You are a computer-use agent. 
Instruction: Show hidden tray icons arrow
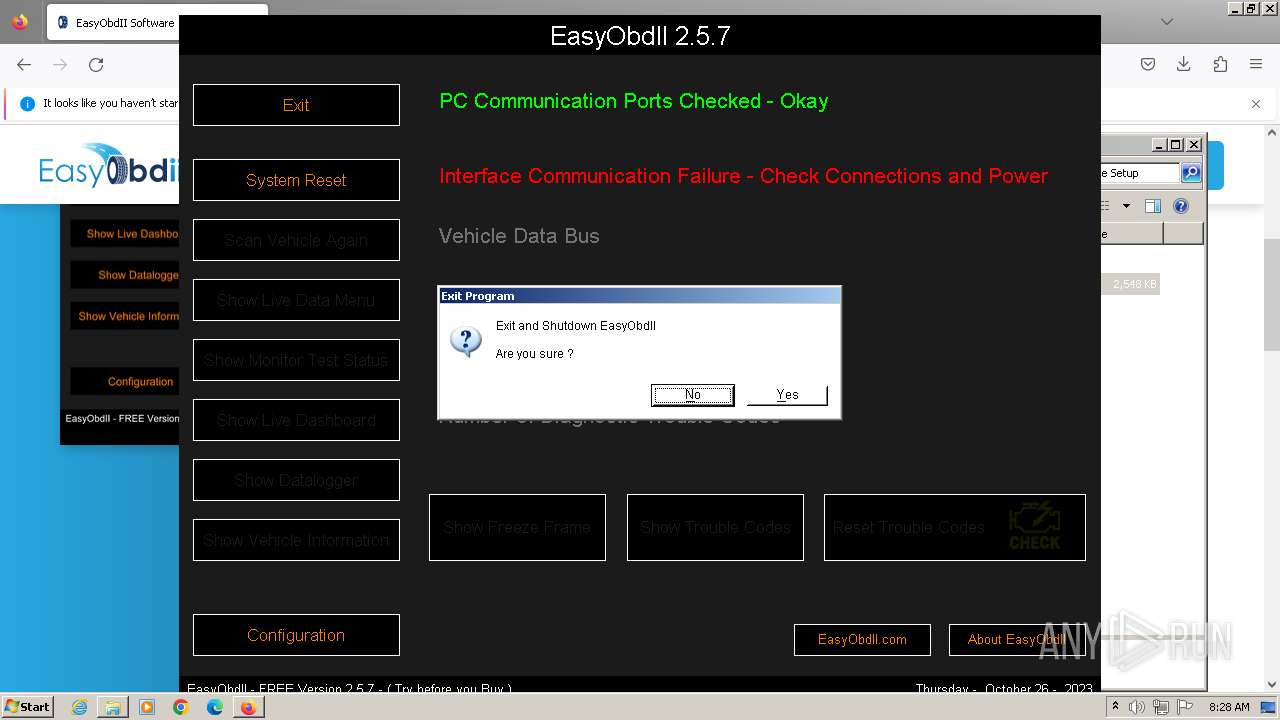[1116, 707]
